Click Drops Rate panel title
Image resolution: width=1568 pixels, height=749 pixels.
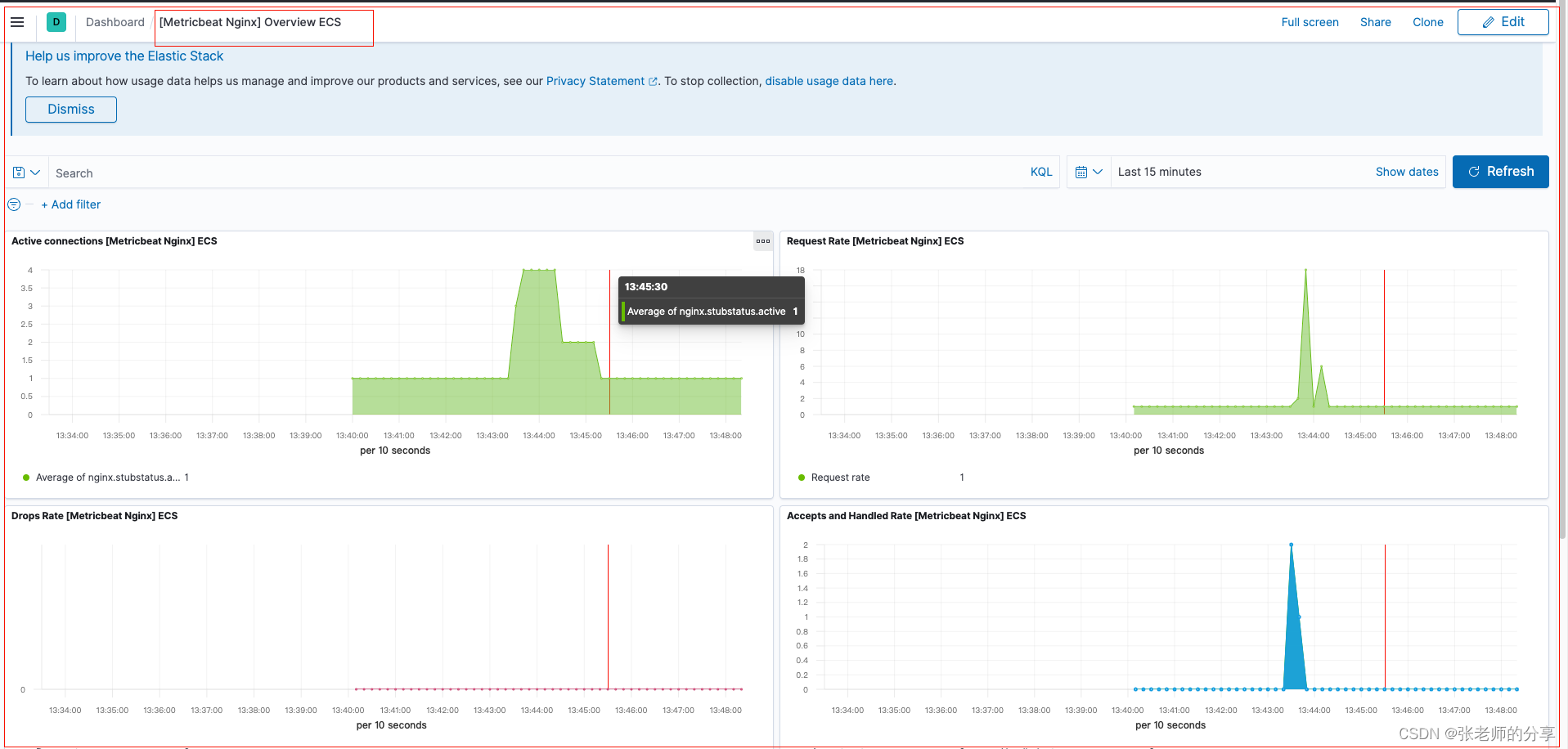click(94, 516)
